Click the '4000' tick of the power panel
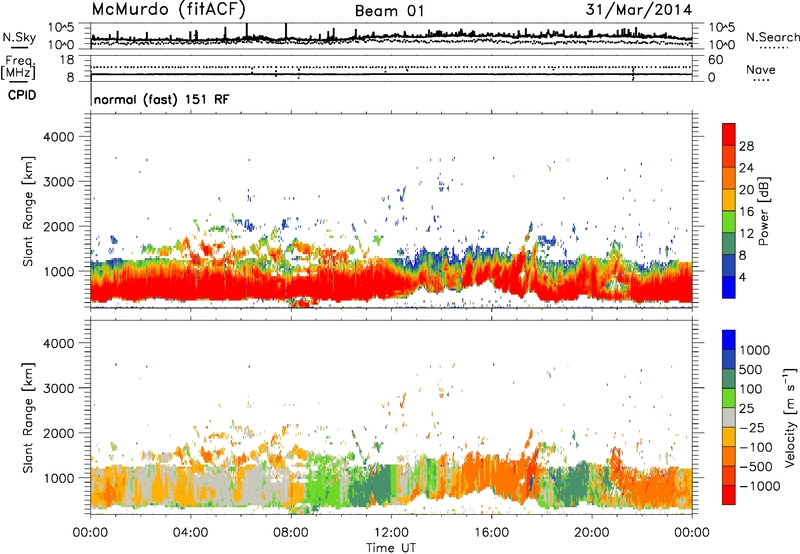Image resolution: width=800 pixels, height=554 pixels. click(58, 137)
